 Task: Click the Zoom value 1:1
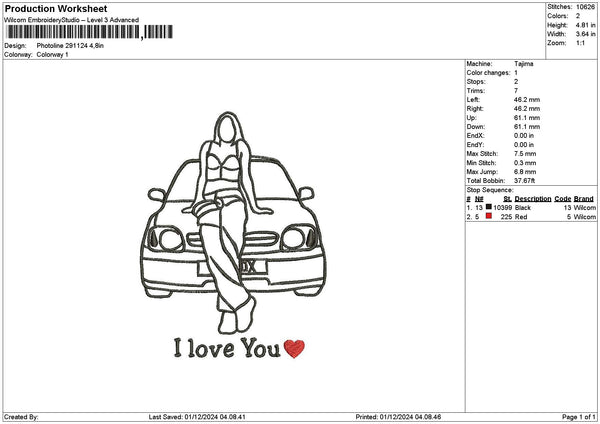point(580,43)
